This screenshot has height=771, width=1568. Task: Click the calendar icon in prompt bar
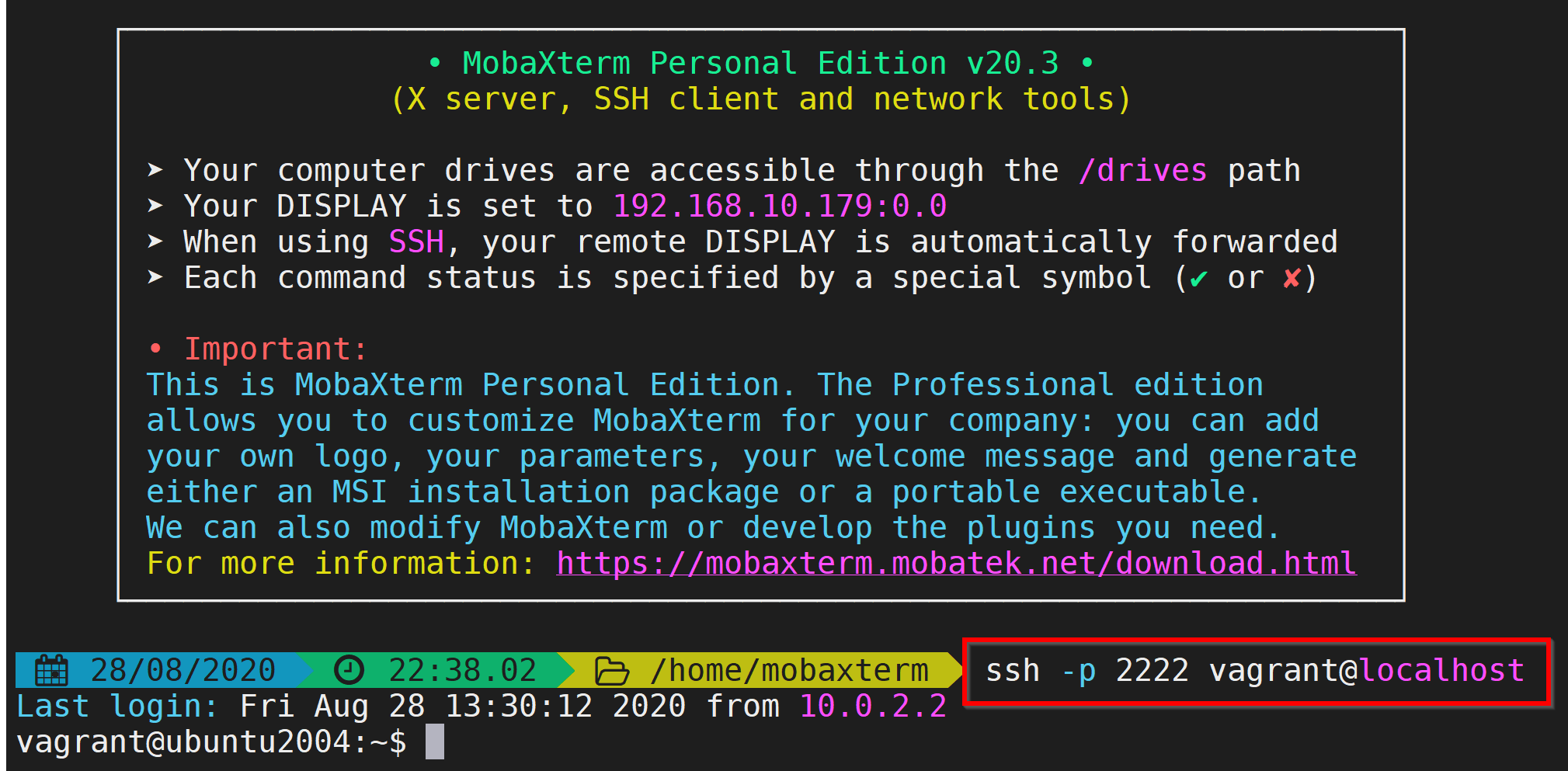(52, 670)
